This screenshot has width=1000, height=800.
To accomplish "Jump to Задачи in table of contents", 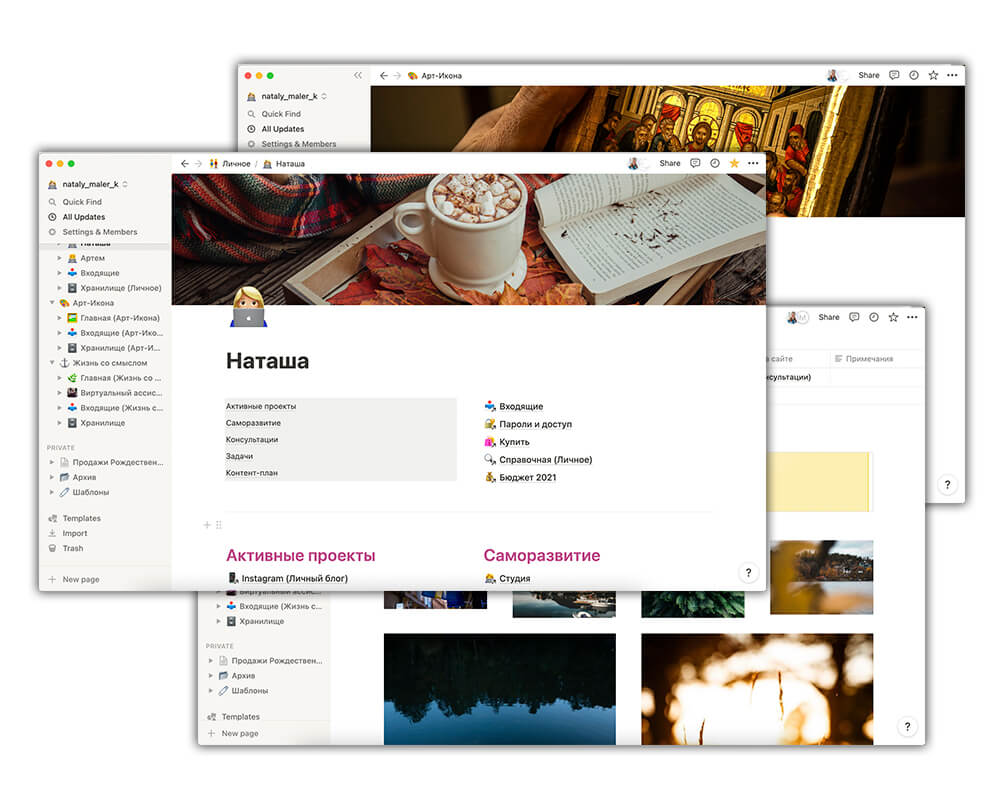I will pos(239,456).
